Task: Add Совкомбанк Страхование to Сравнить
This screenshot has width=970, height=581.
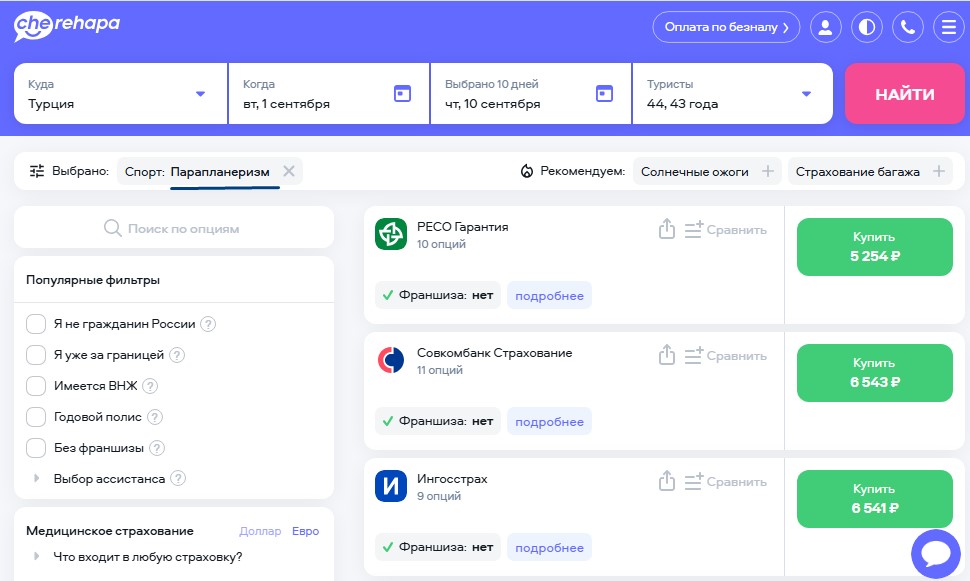Action: [726, 356]
